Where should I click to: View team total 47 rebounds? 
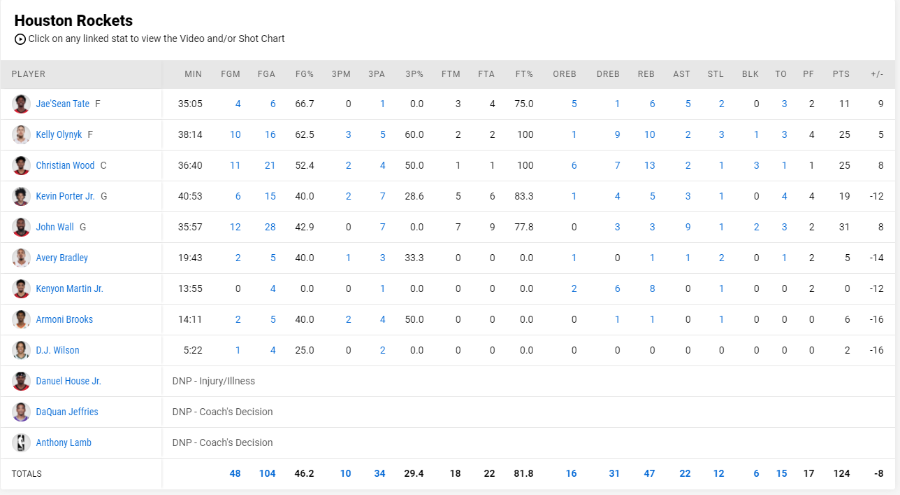coord(649,474)
